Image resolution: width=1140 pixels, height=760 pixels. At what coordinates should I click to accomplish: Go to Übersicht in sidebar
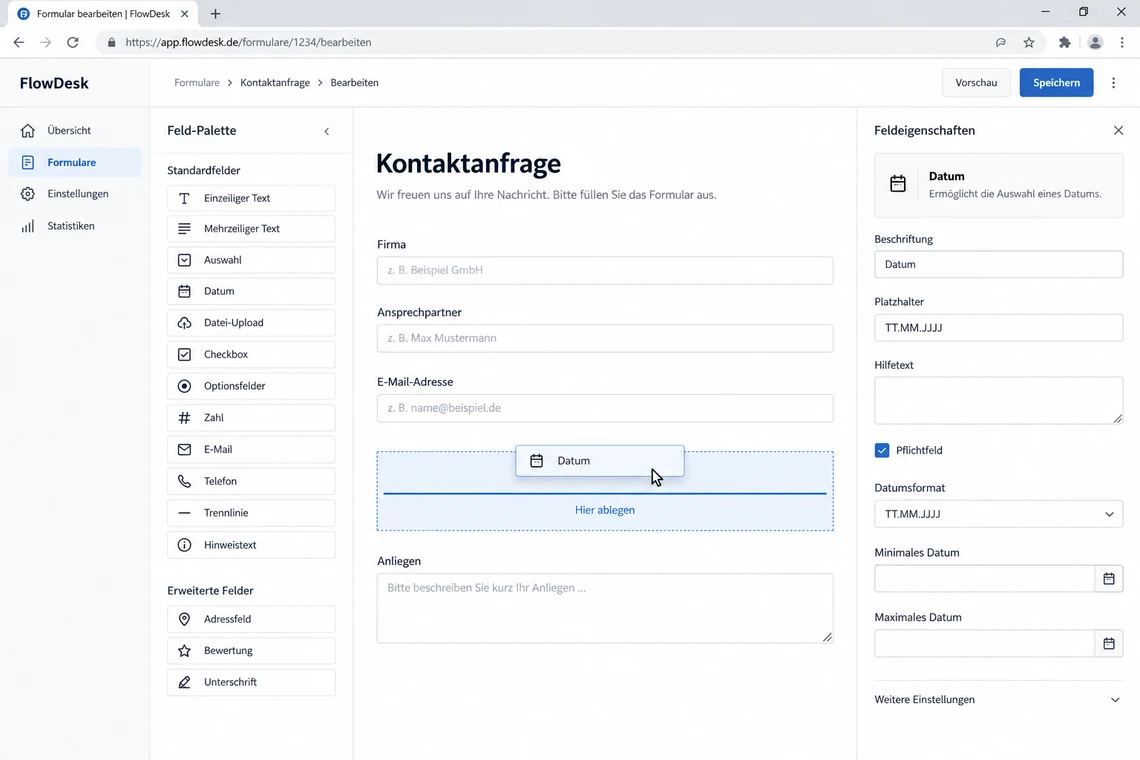75,131
